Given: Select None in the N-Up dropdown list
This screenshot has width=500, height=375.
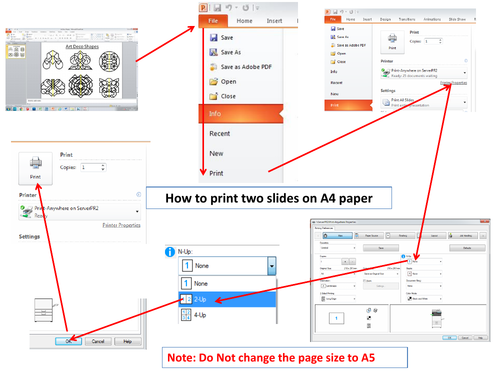Looking at the screenshot, I should [x=228, y=284].
